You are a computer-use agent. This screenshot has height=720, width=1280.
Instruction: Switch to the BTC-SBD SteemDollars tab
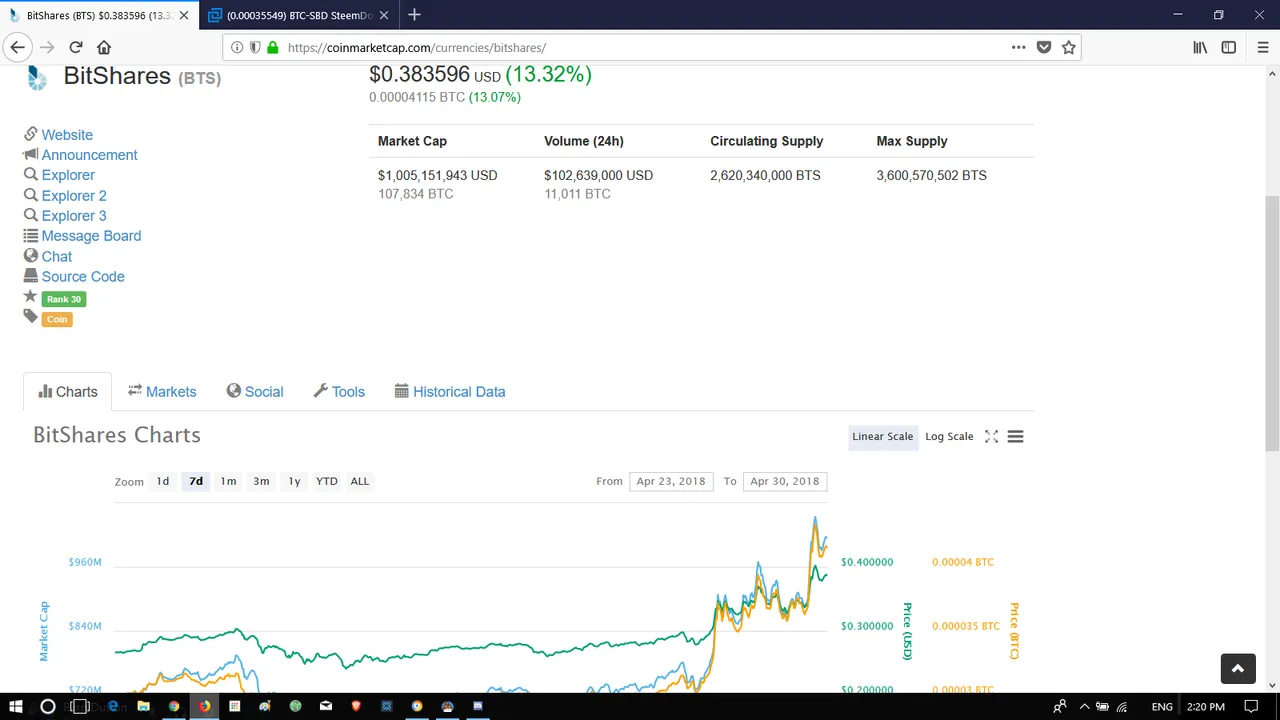(298, 15)
